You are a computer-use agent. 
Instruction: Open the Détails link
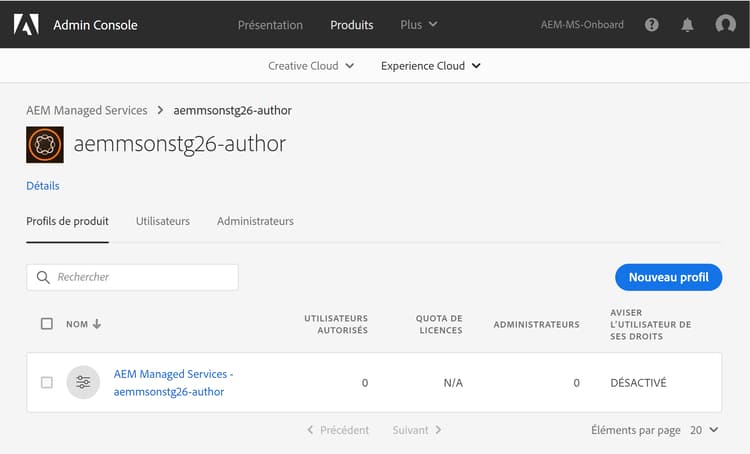pyautogui.click(x=43, y=186)
